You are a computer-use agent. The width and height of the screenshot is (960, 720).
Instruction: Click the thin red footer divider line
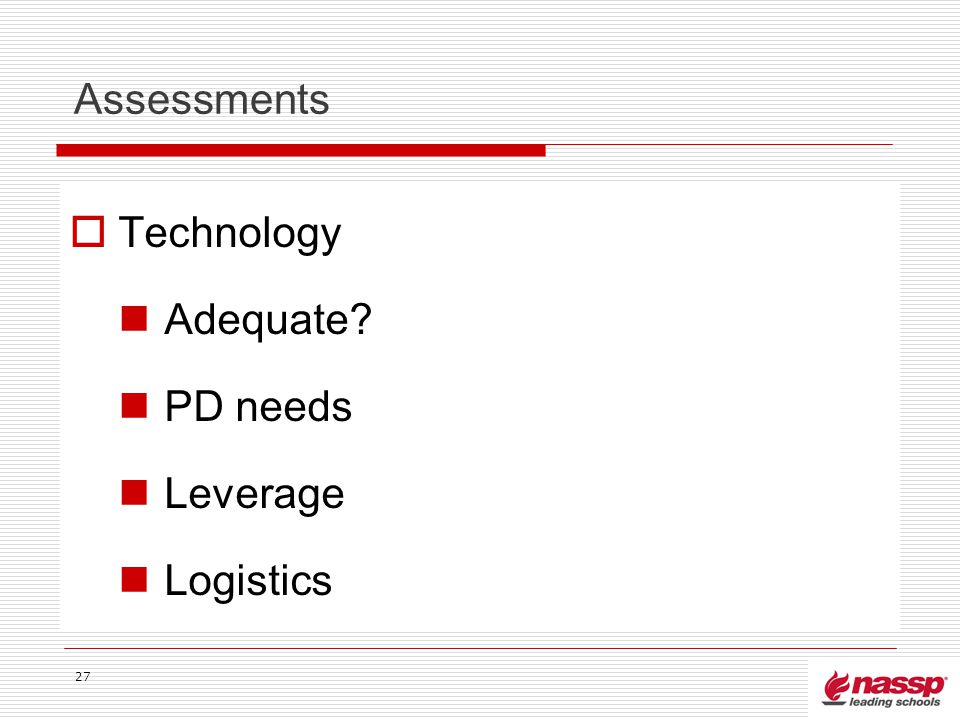pyautogui.click(x=480, y=648)
